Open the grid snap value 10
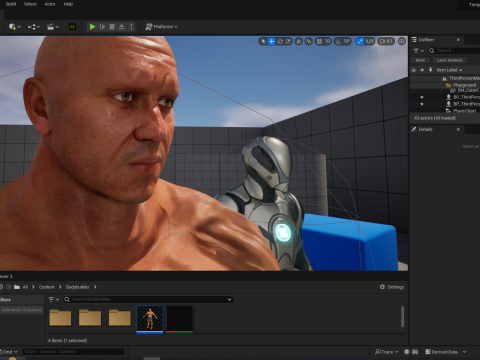480x360 pixels. click(x=328, y=41)
